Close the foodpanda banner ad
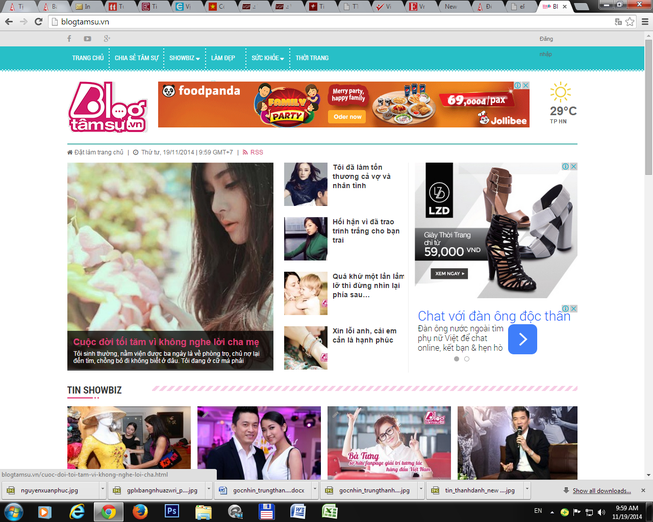This screenshot has height=522, width=653. [x=526, y=85]
